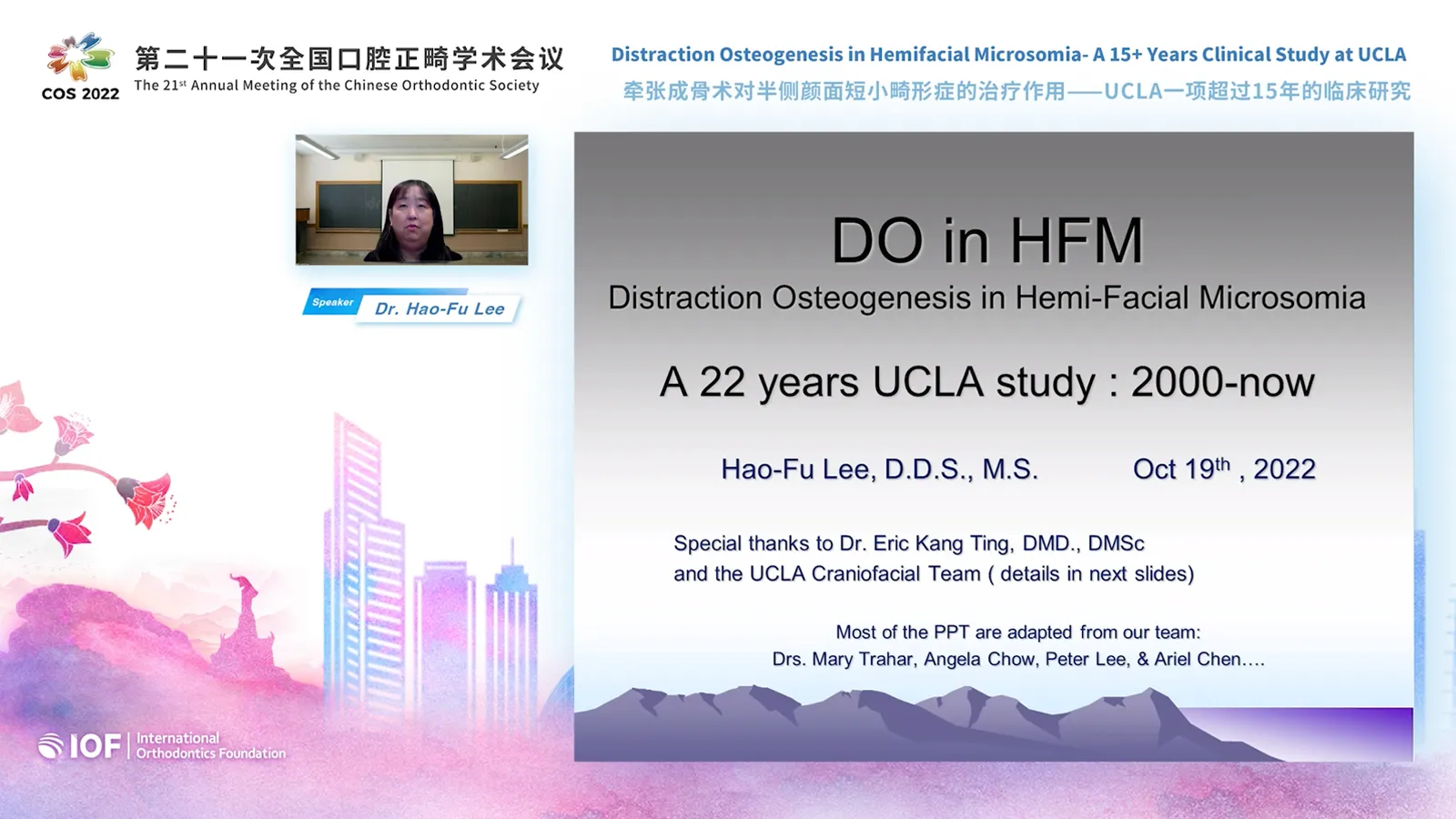Click the blue English talk title header
Screen dimensions: 1456x819
1008,55
